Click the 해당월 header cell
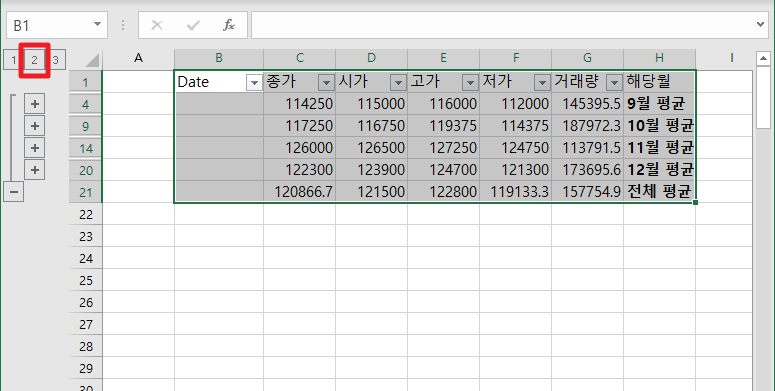 [659, 82]
